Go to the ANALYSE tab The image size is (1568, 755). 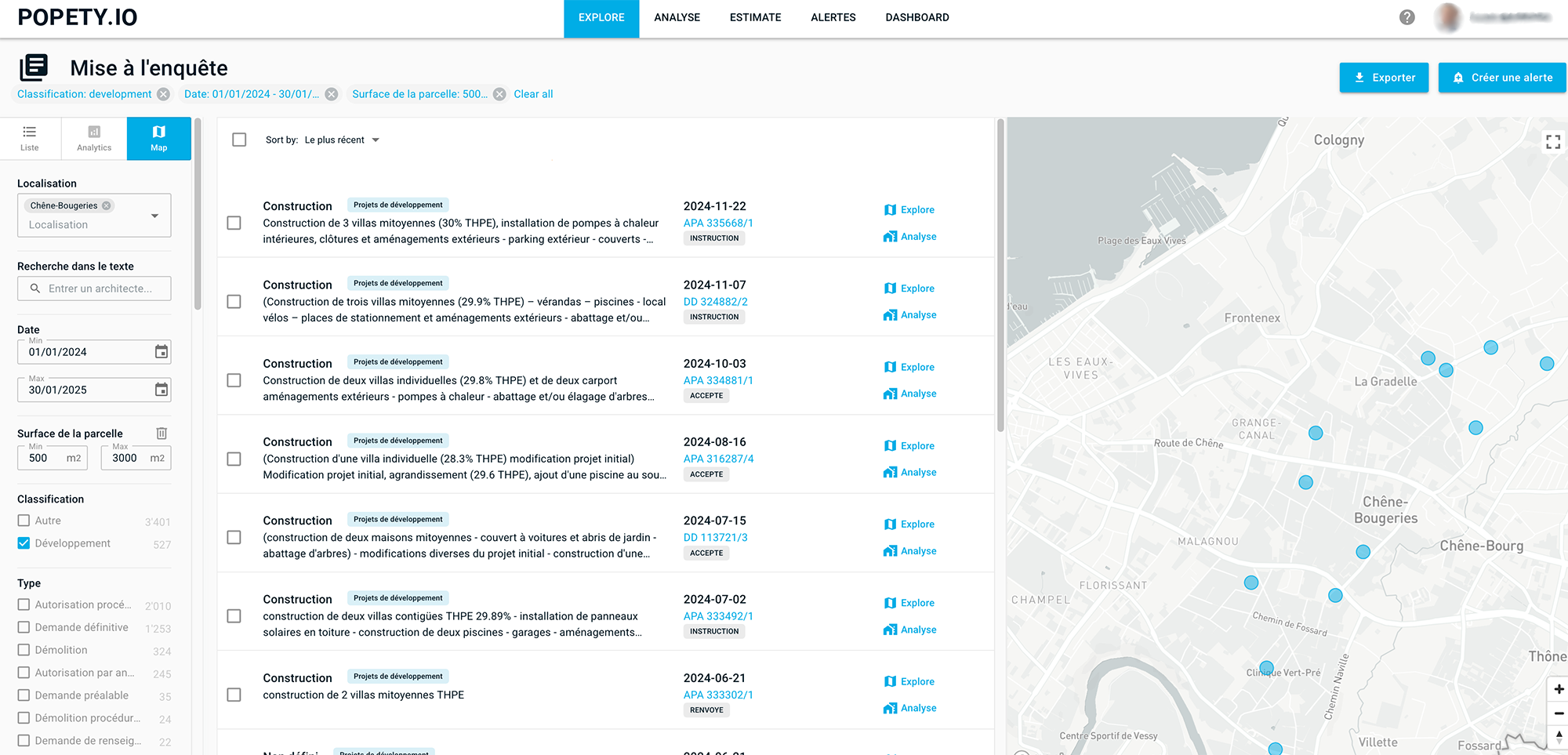coord(677,17)
